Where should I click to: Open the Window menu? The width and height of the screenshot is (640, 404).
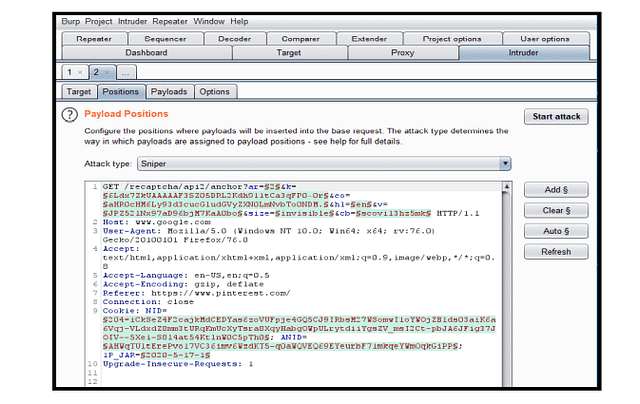(209, 21)
